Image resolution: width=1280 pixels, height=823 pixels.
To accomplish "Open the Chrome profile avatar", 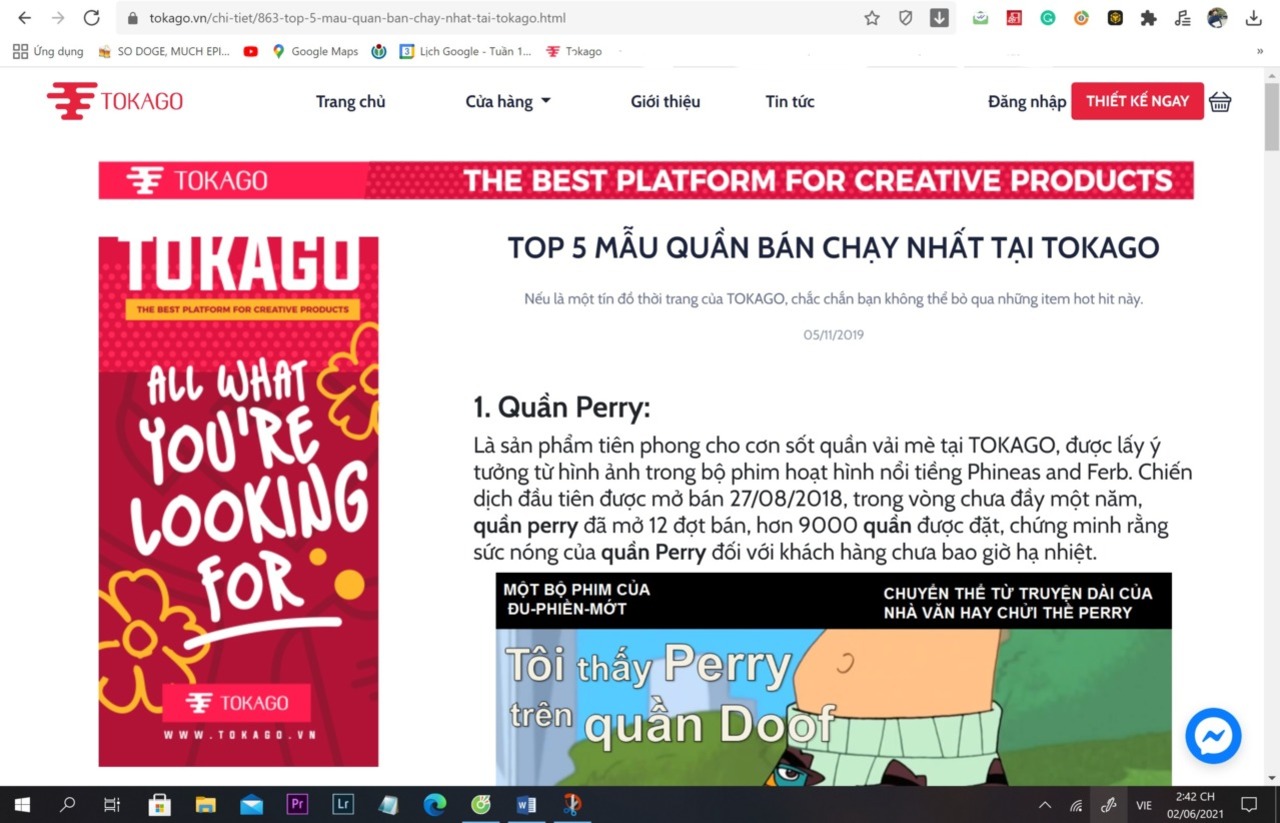I will pyautogui.click(x=1217, y=18).
